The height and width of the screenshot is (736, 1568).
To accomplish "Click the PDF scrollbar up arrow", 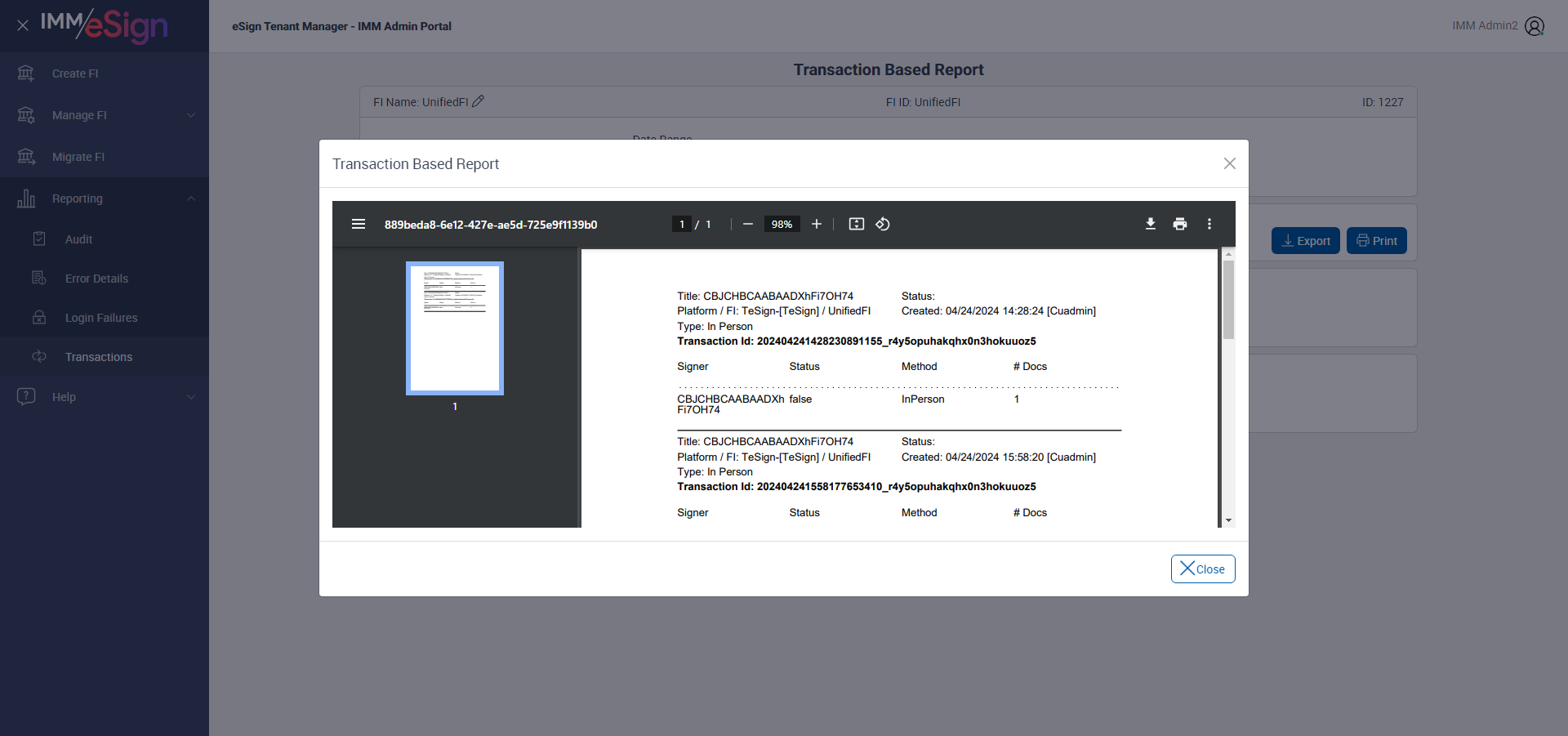I will (x=1228, y=255).
